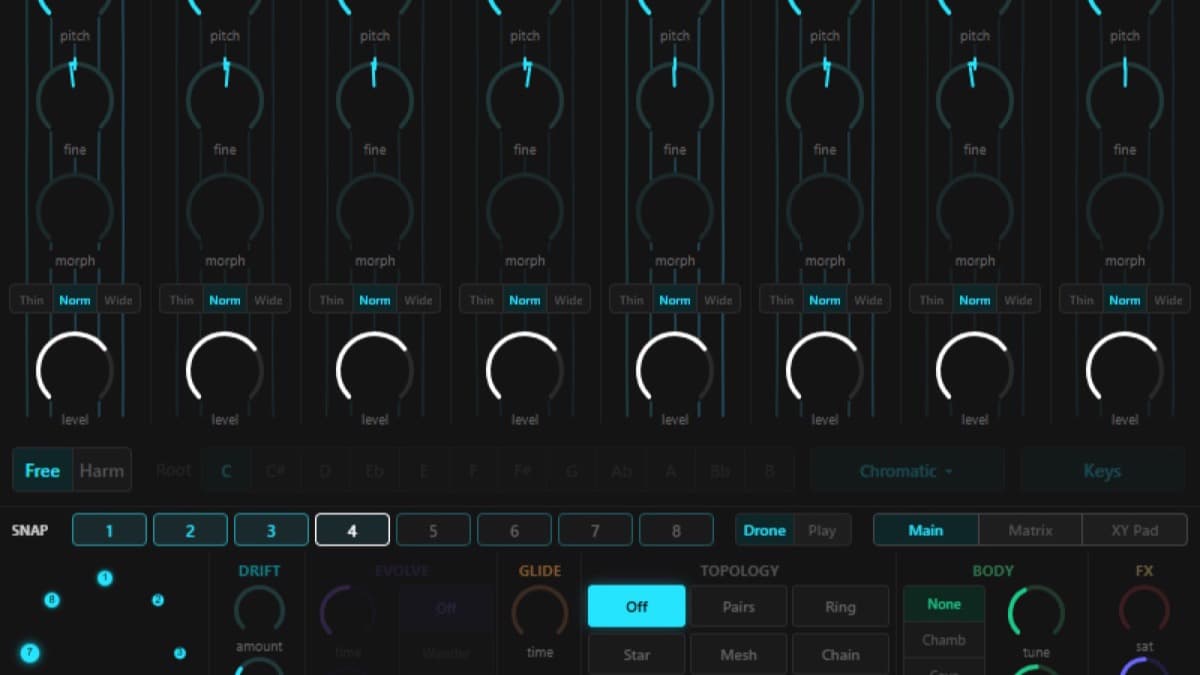The width and height of the screenshot is (1200, 675).
Task: Set topology to Mesh
Action: (738, 654)
